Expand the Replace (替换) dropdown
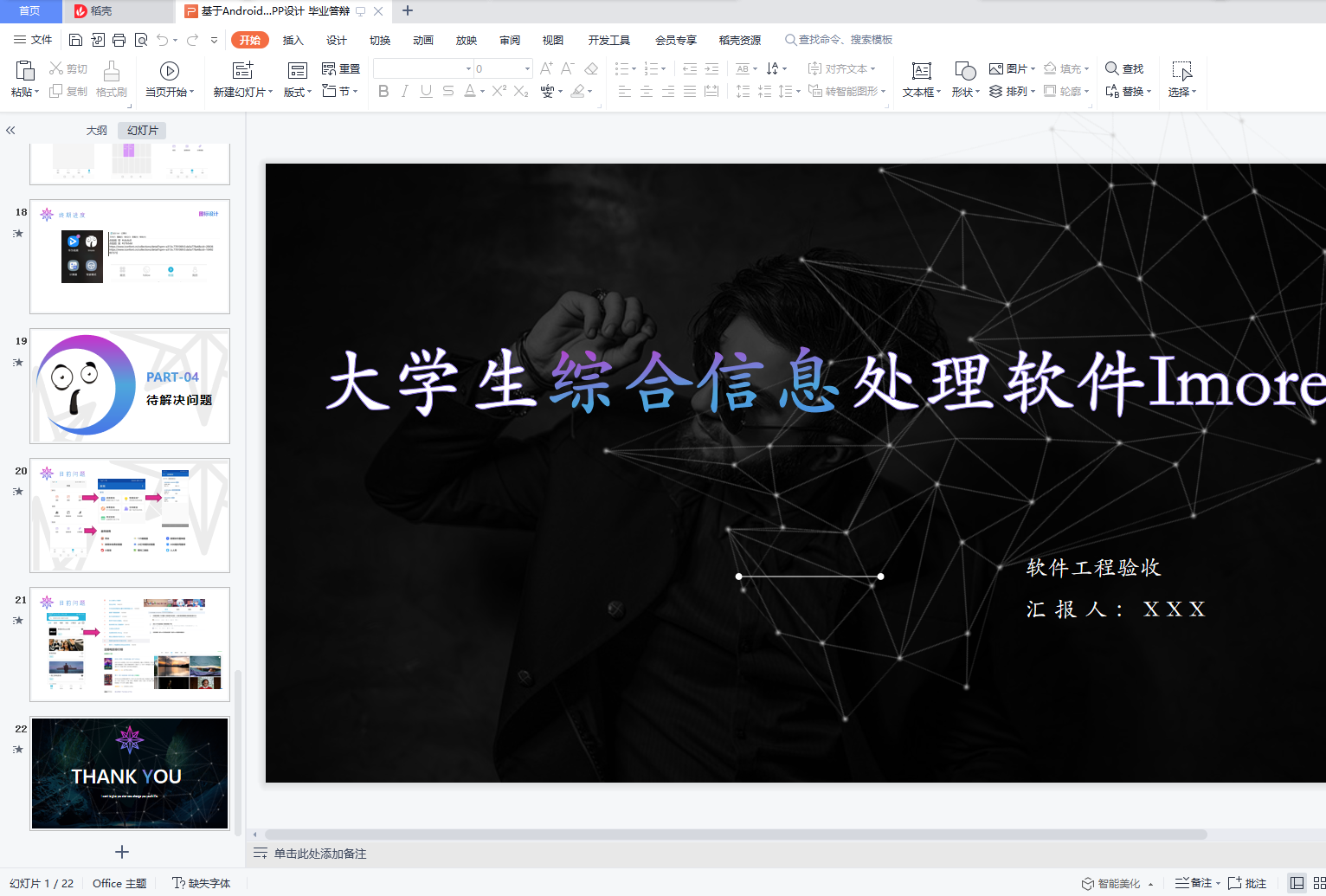 1128,91
